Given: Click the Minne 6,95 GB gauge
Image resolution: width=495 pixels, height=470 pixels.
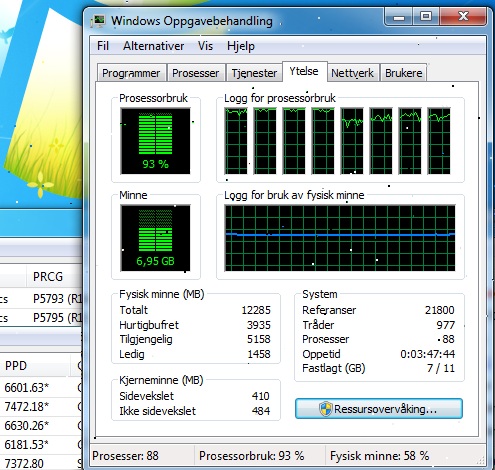Looking at the screenshot, I should click(x=155, y=238).
